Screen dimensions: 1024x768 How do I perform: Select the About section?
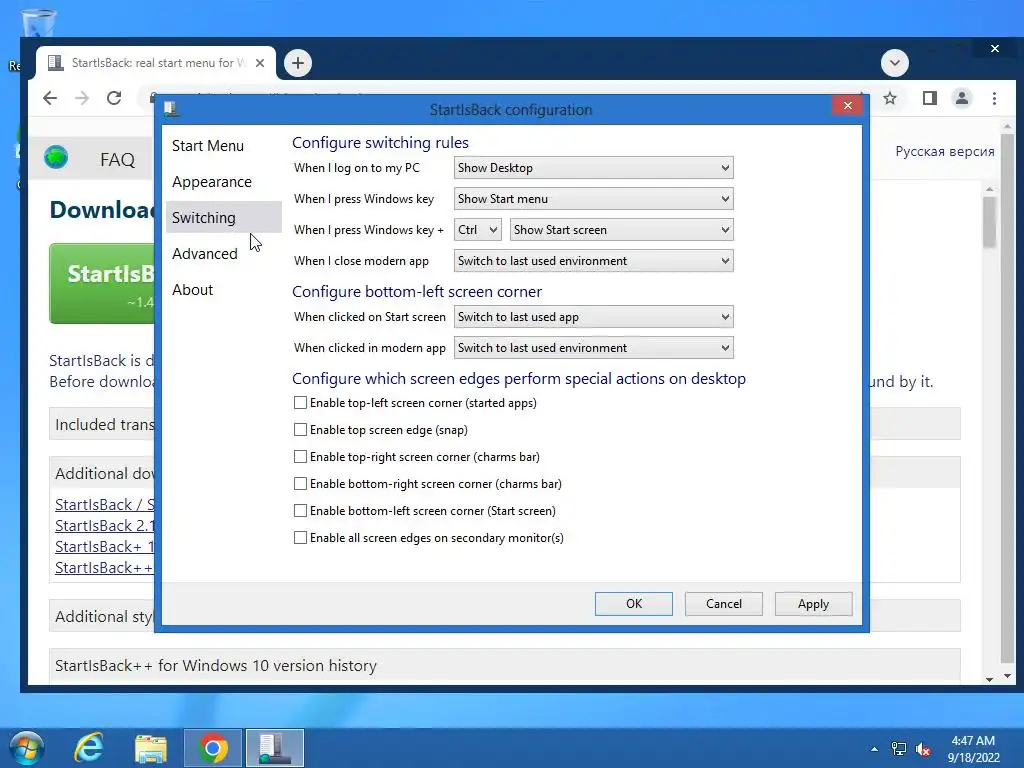[x=223, y=289]
